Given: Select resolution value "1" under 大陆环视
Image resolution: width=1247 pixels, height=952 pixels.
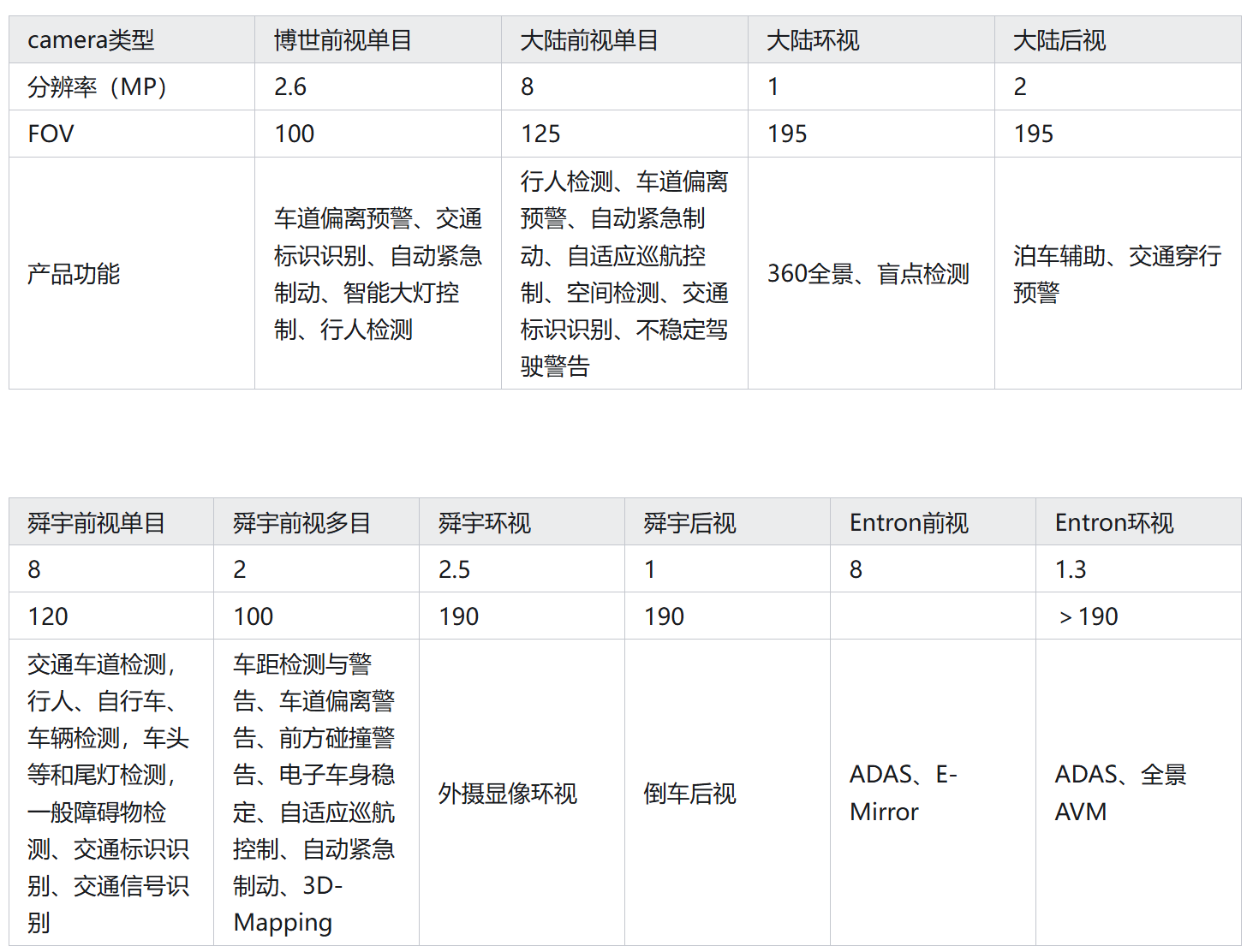Looking at the screenshot, I should [871, 86].
